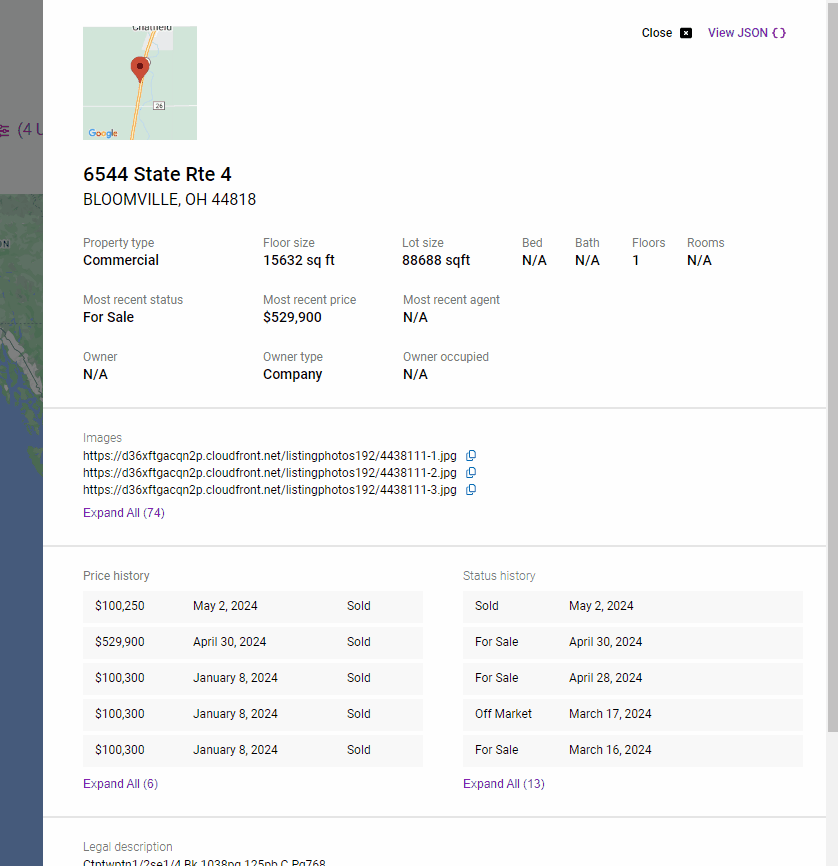Click the 15632 sq ft floor size value
The image size is (838, 866).
coord(299,260)
